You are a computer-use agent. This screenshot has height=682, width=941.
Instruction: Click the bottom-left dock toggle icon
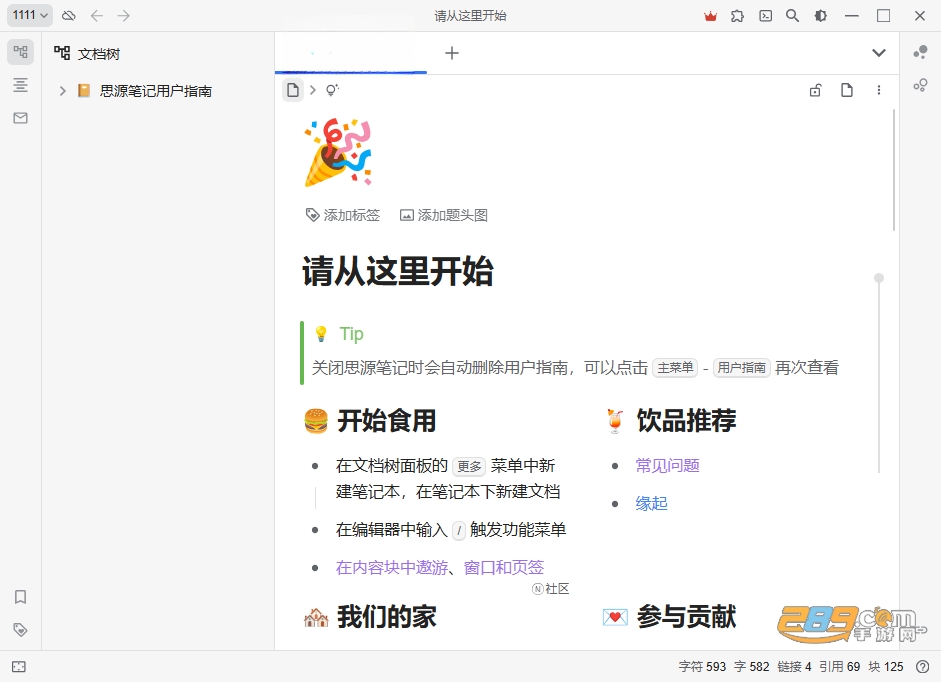point(19,666)
